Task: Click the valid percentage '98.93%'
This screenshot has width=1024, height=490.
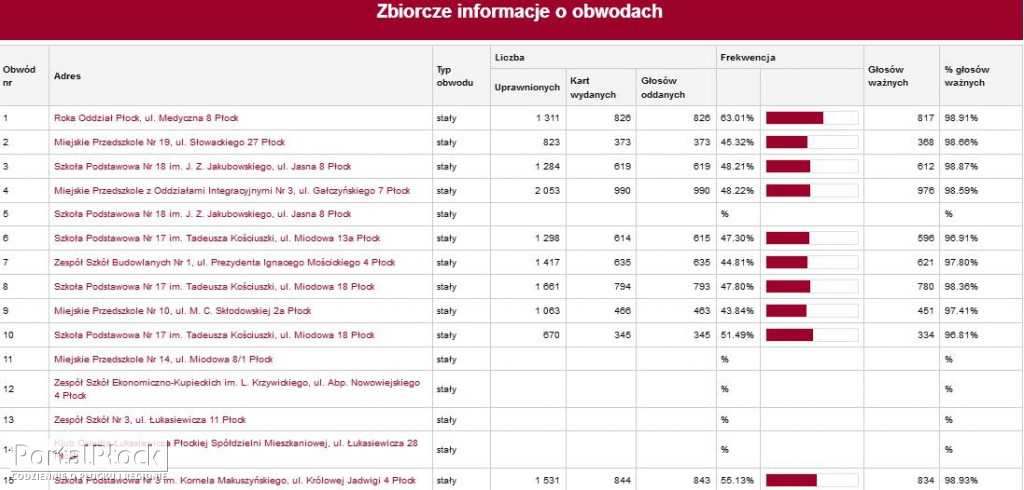Action: pos(961,480)
